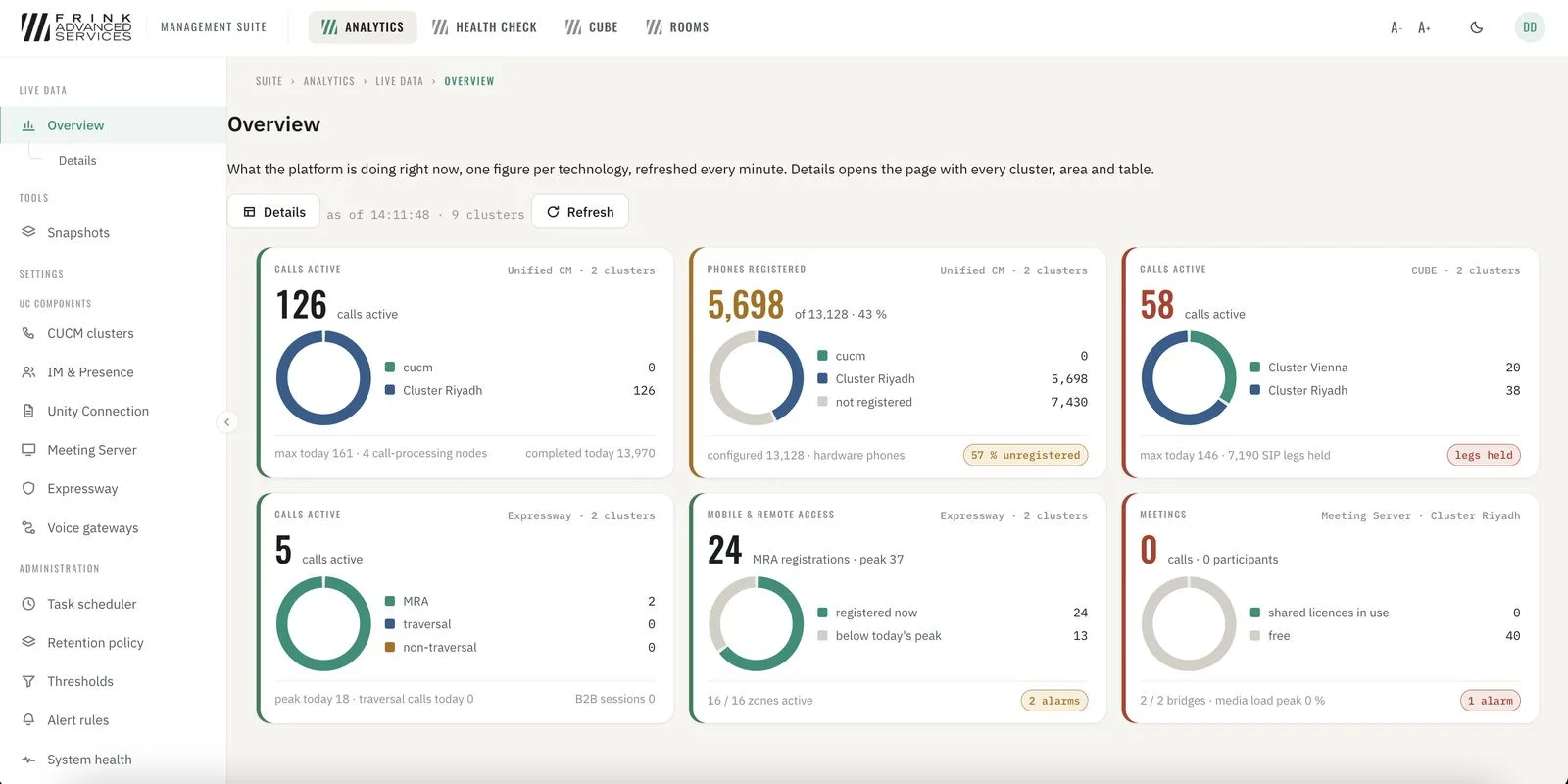
Task: Click the '57 % unregistered' badge
Action: coord(1025,455)
